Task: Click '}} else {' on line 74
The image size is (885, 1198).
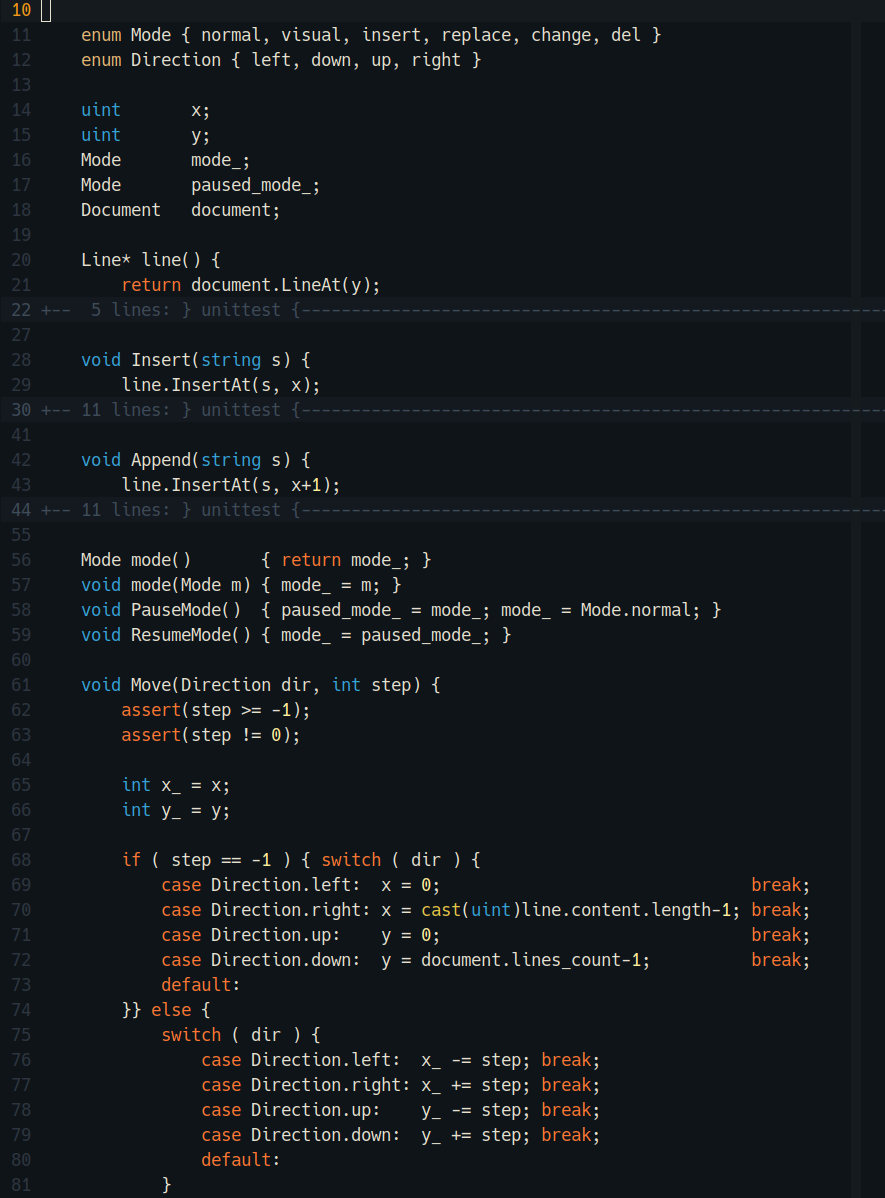Action: pos(166,1011)
